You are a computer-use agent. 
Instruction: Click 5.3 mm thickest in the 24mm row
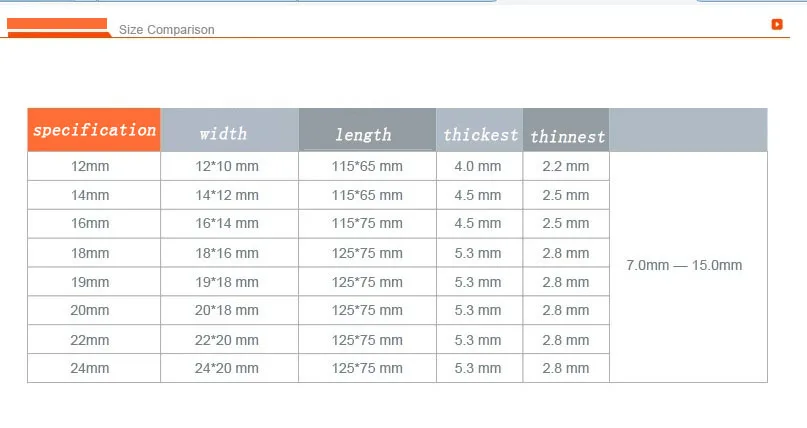click(x=478, y=368)
